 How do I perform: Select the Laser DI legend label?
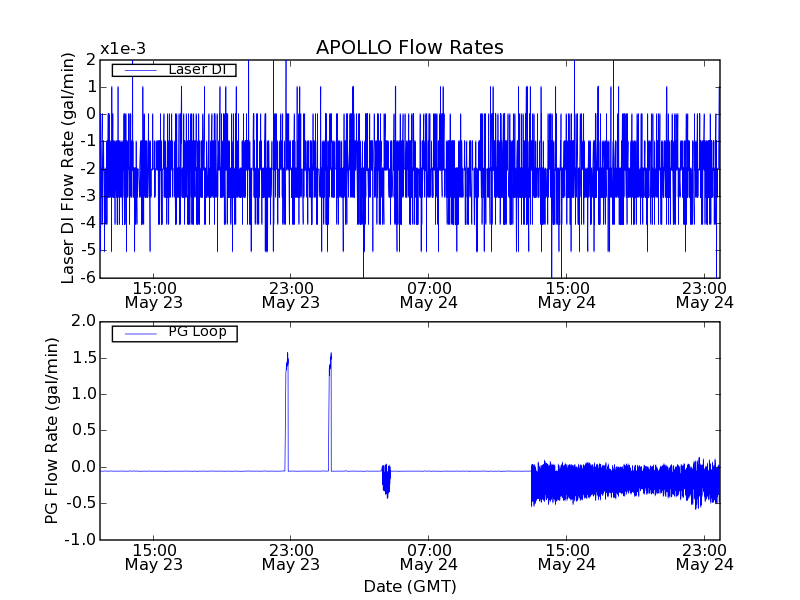pyautogui.click(x=196, y=69)
